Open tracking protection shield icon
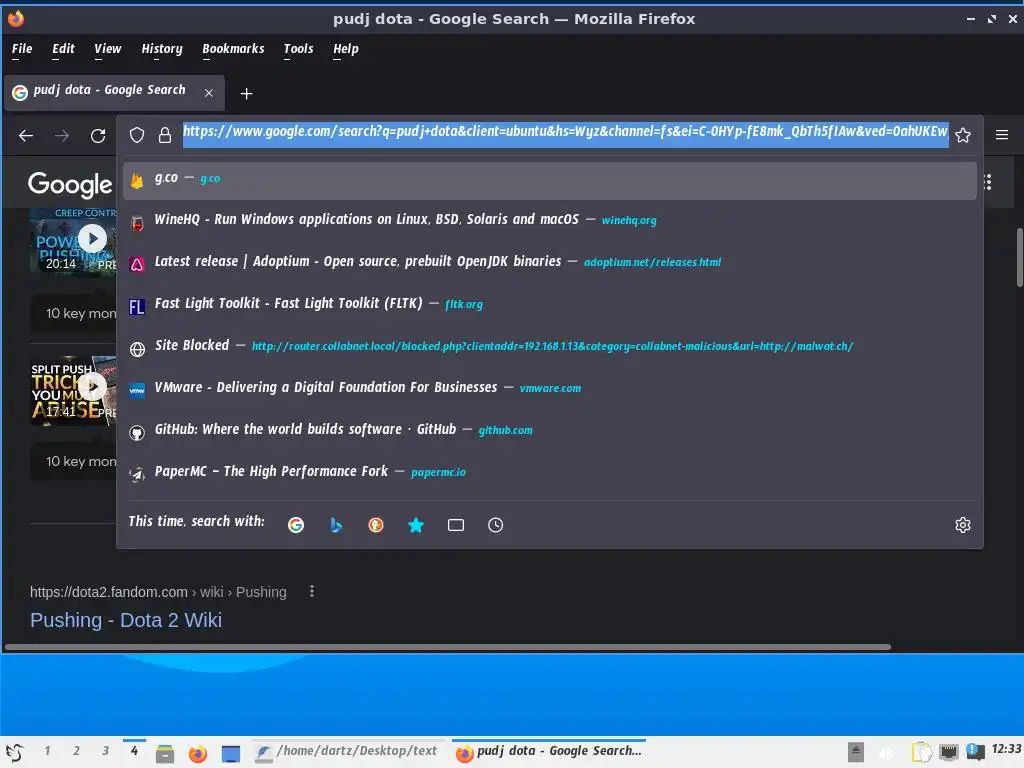1024x768 pixels. click(x=136, y=135)
